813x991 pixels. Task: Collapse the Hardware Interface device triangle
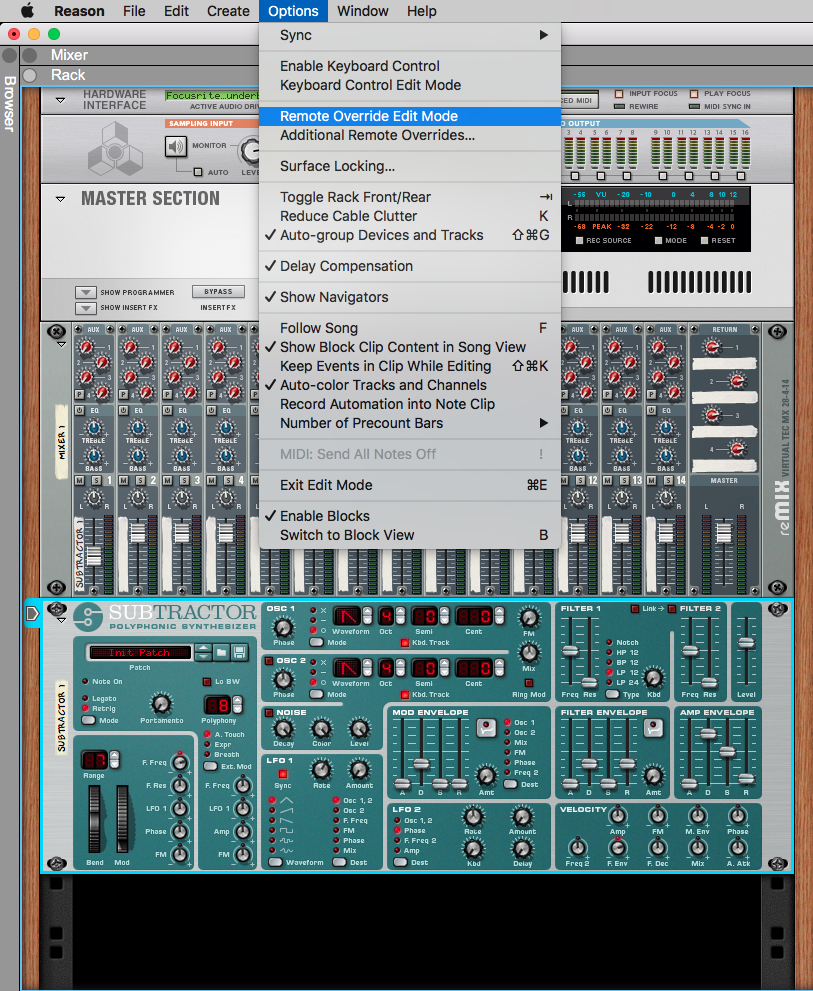[x=61, y=100]
